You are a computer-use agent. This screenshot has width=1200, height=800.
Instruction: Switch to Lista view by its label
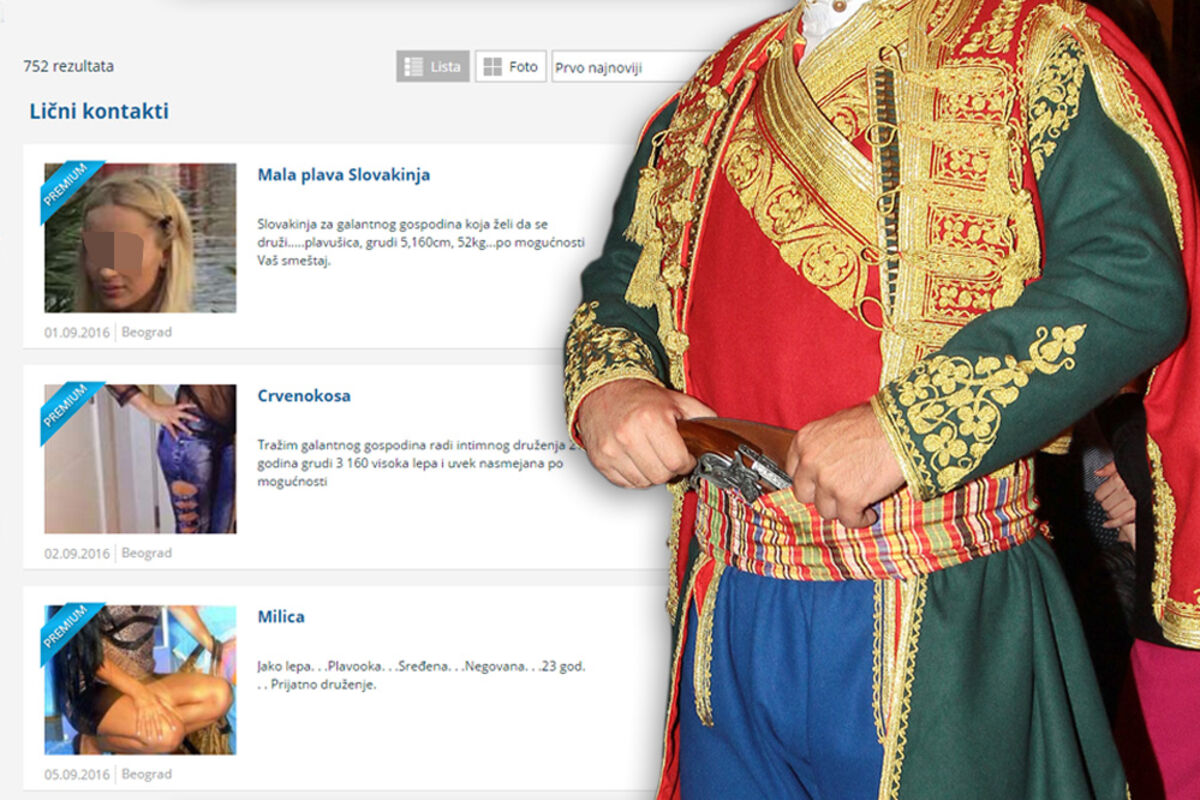point(446,67)
